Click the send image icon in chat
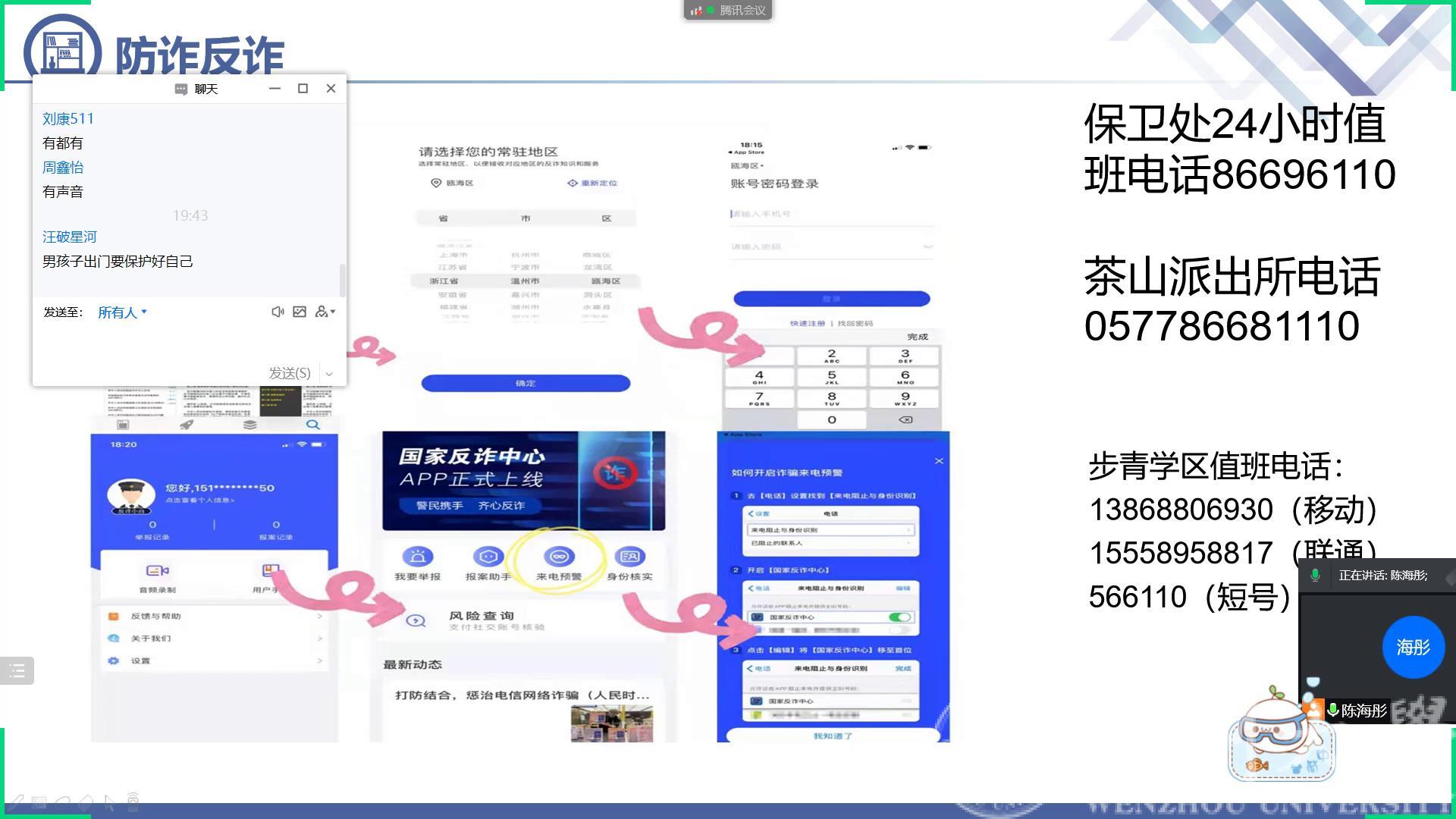The width and height of the screenshot is (1456, 819). point(300,312)
